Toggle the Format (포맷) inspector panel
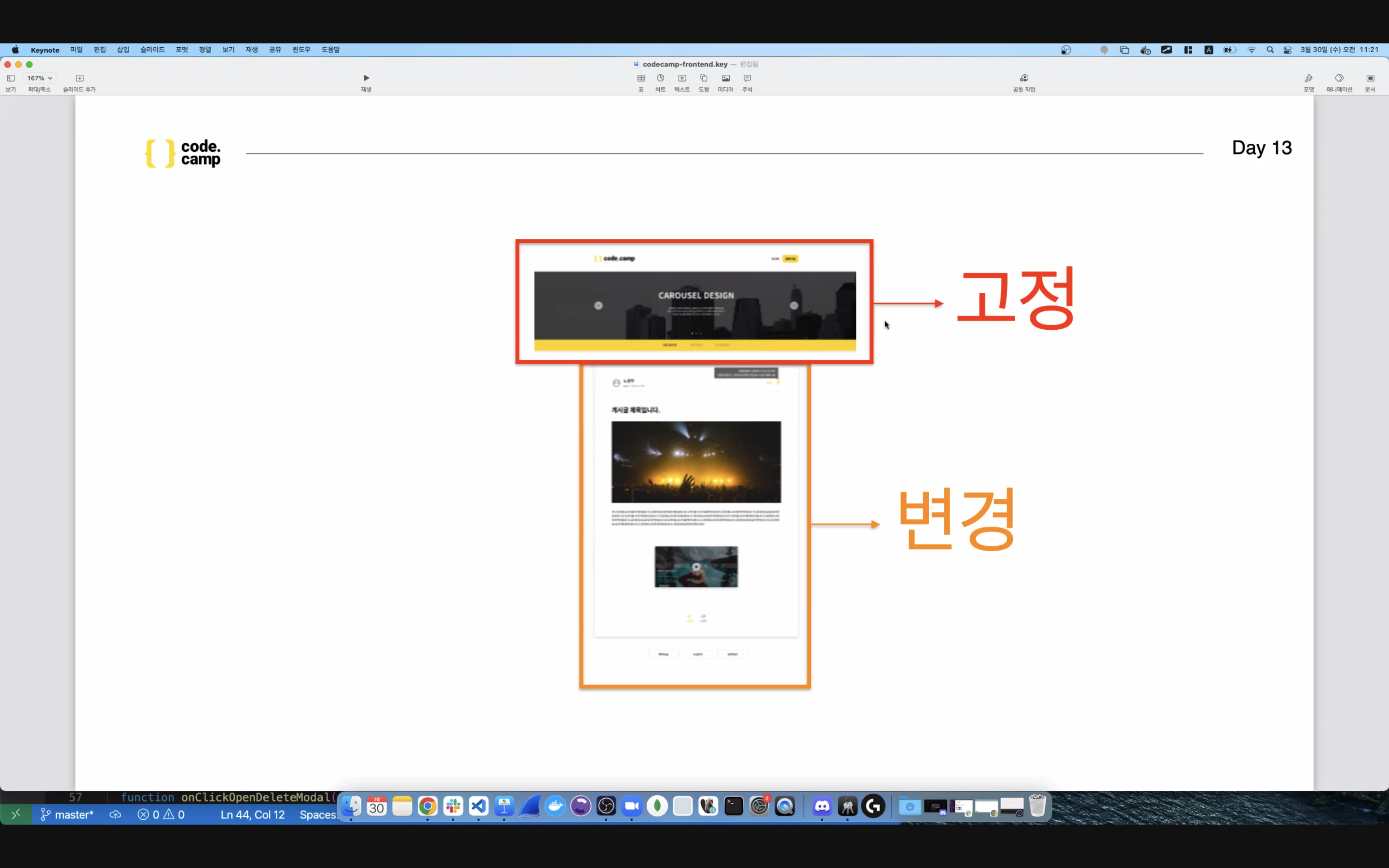The height and width of the screenshot is (868, 1389). pyautogui.click(x=1308, y=79)
